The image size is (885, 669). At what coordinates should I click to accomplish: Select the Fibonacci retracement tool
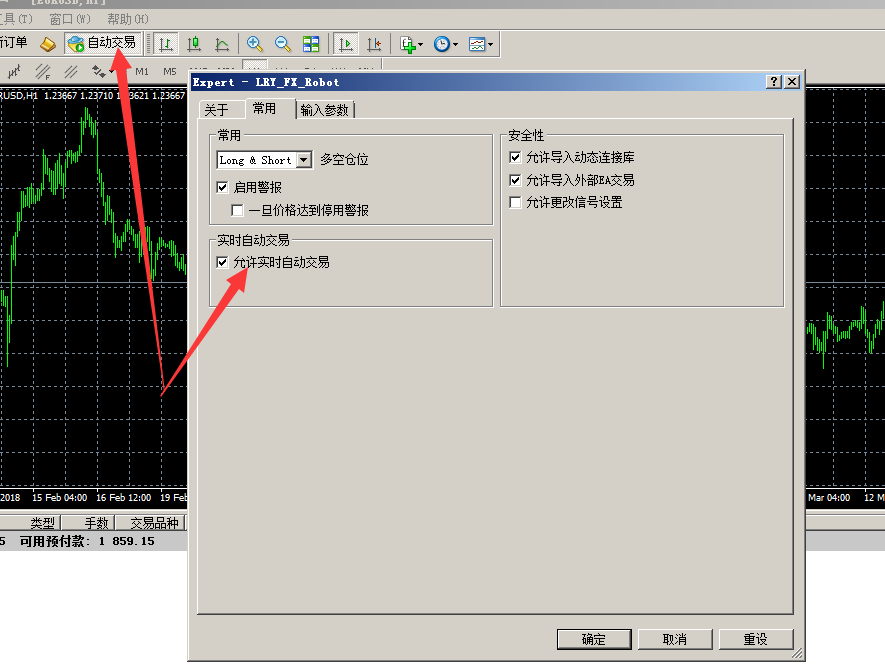[x=42, y=72]
